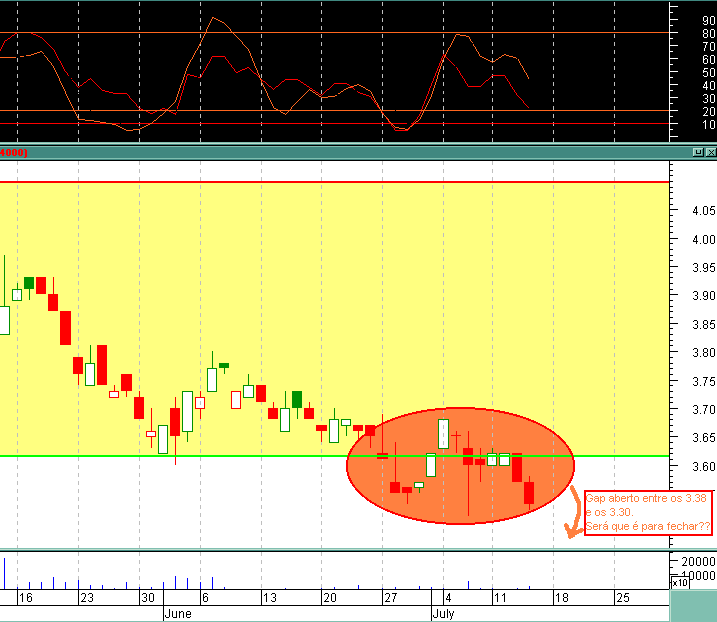The image size is (717, 622).
Task: Click the July month label
Action: click(x=443, y=614)
